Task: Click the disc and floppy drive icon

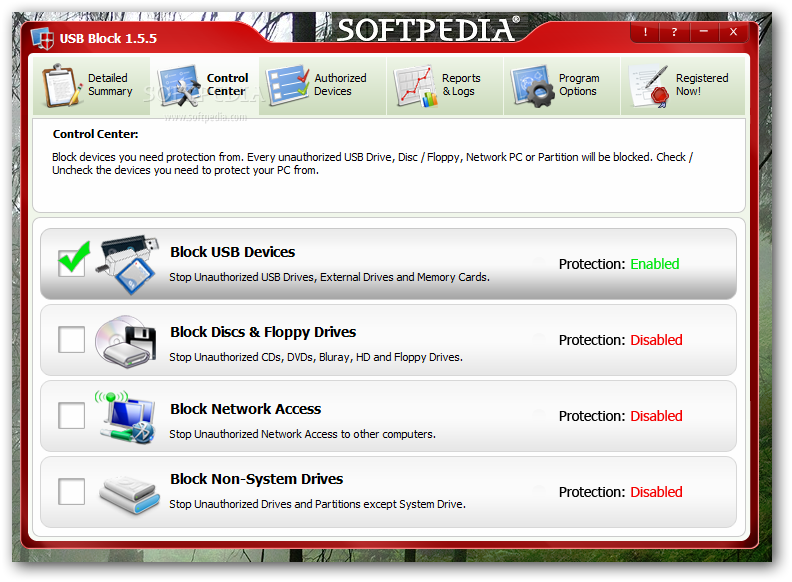Action: [x=125, y=341]
